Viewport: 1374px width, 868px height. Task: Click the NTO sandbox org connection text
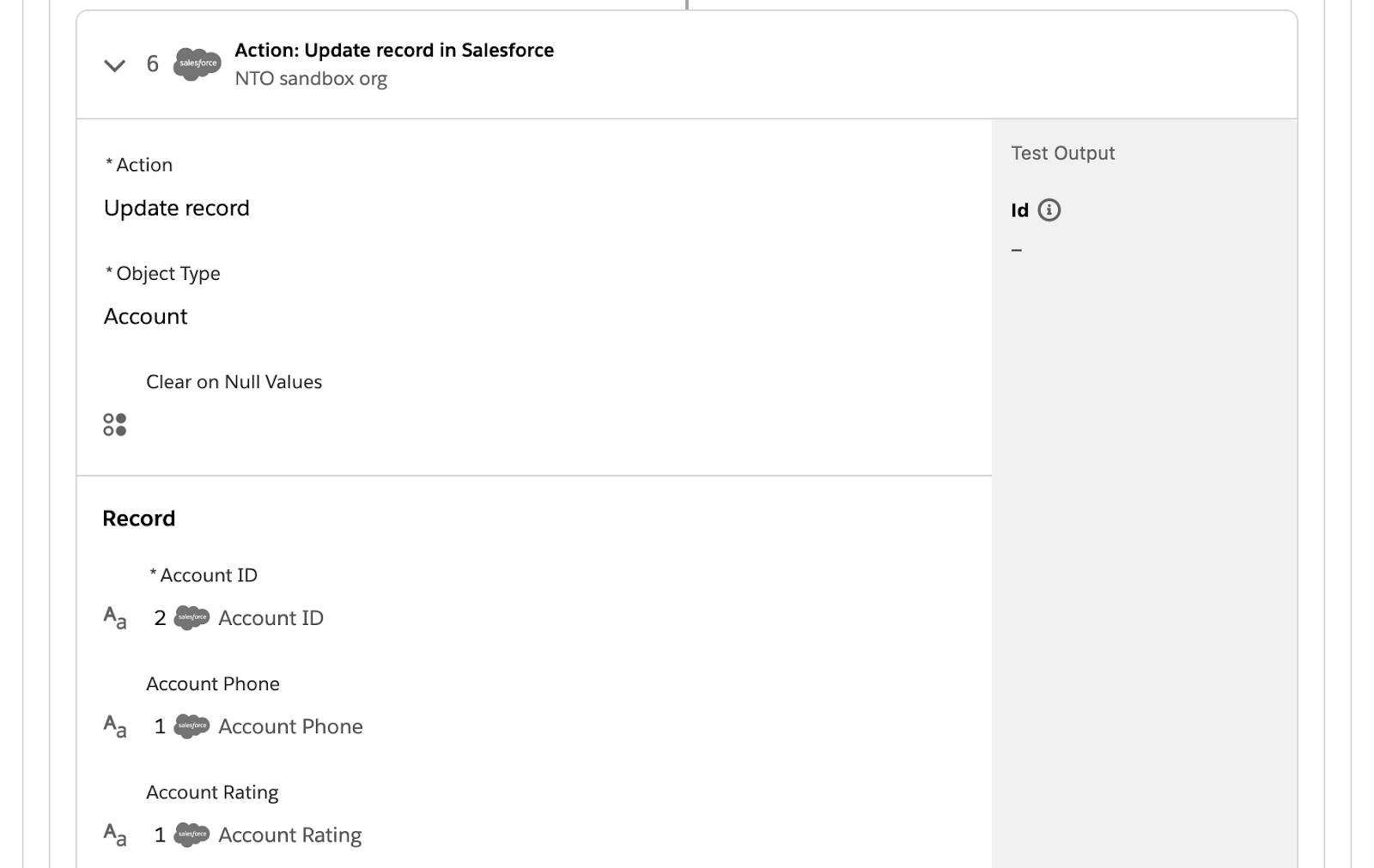click(x=311, y=79)
